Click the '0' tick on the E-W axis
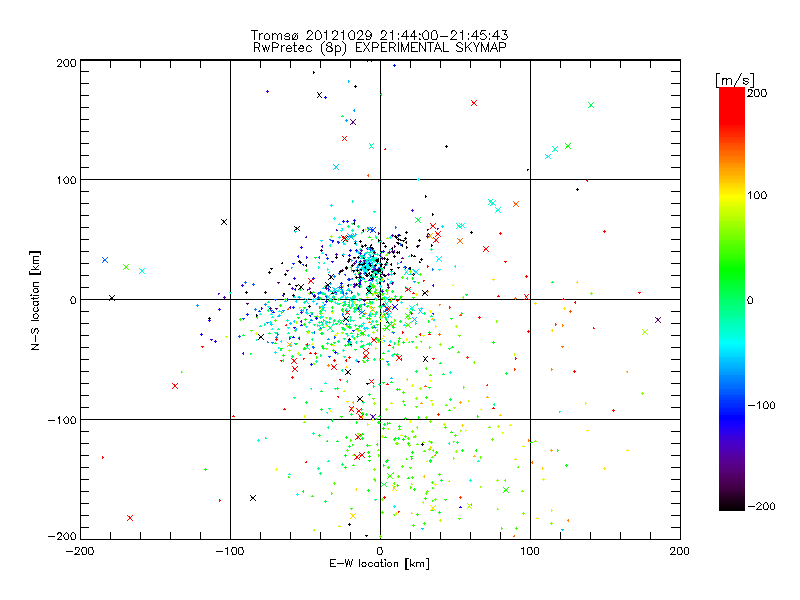The width and height of the screenshot is (800, 600). click(380, 551)
